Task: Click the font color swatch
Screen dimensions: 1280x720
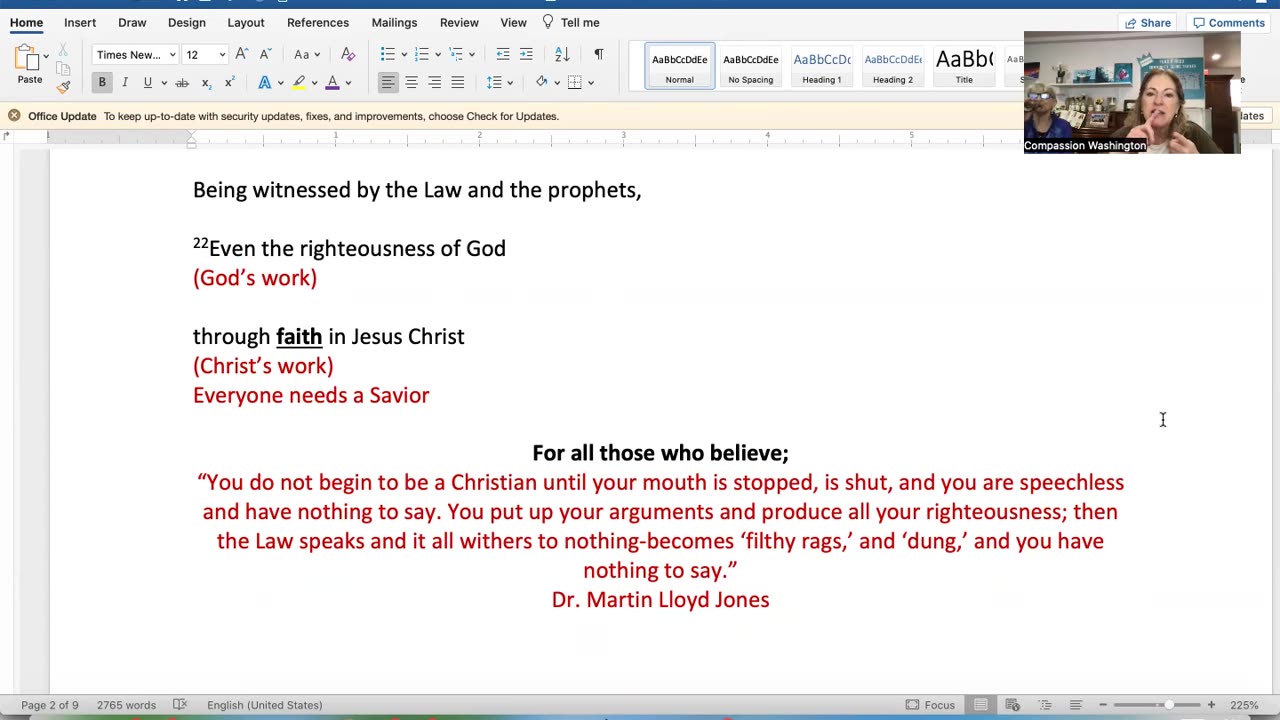Action: pos(332,82)
